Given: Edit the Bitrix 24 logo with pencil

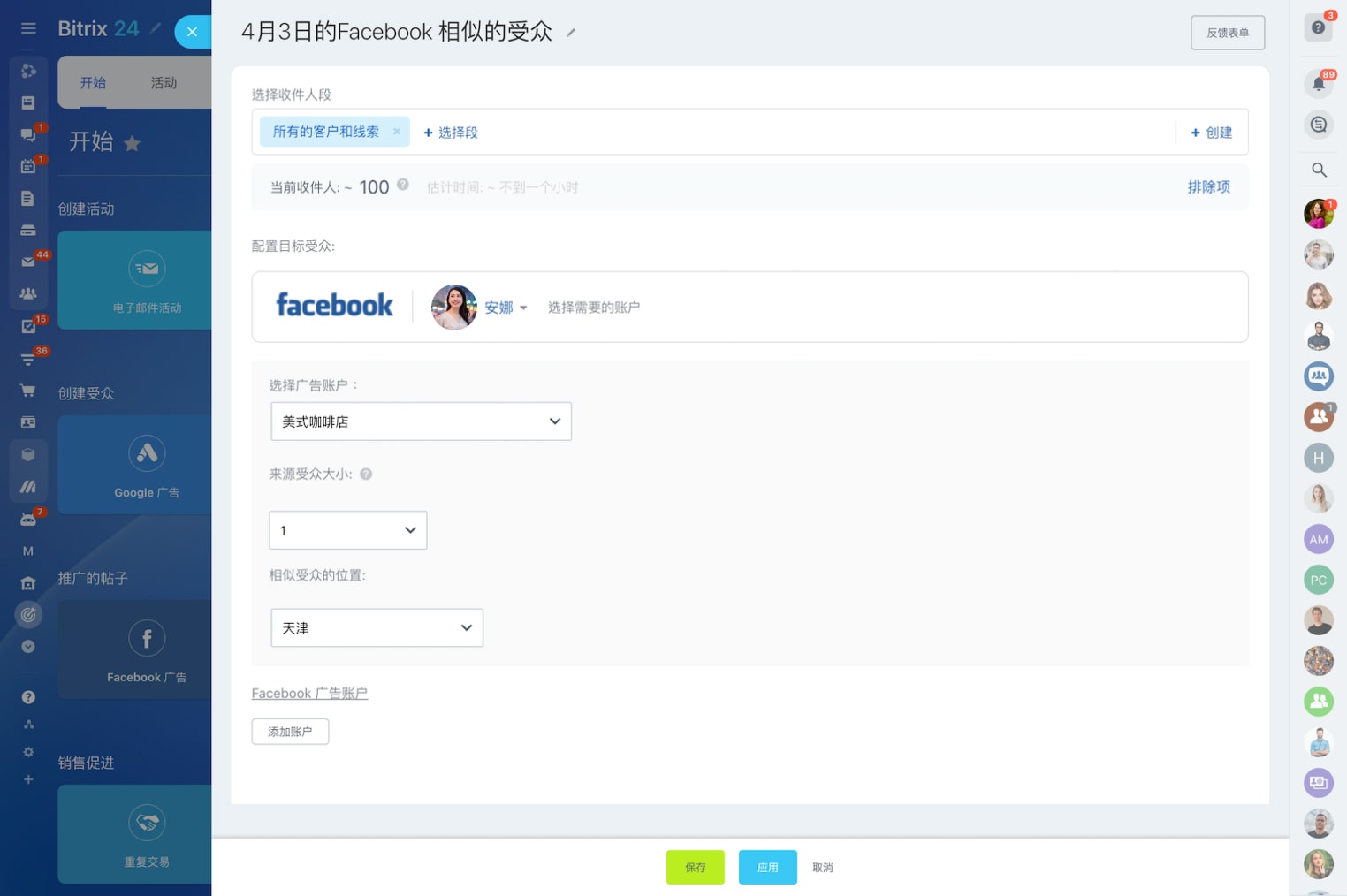Looking at the screenshot, I should (156, 28).
